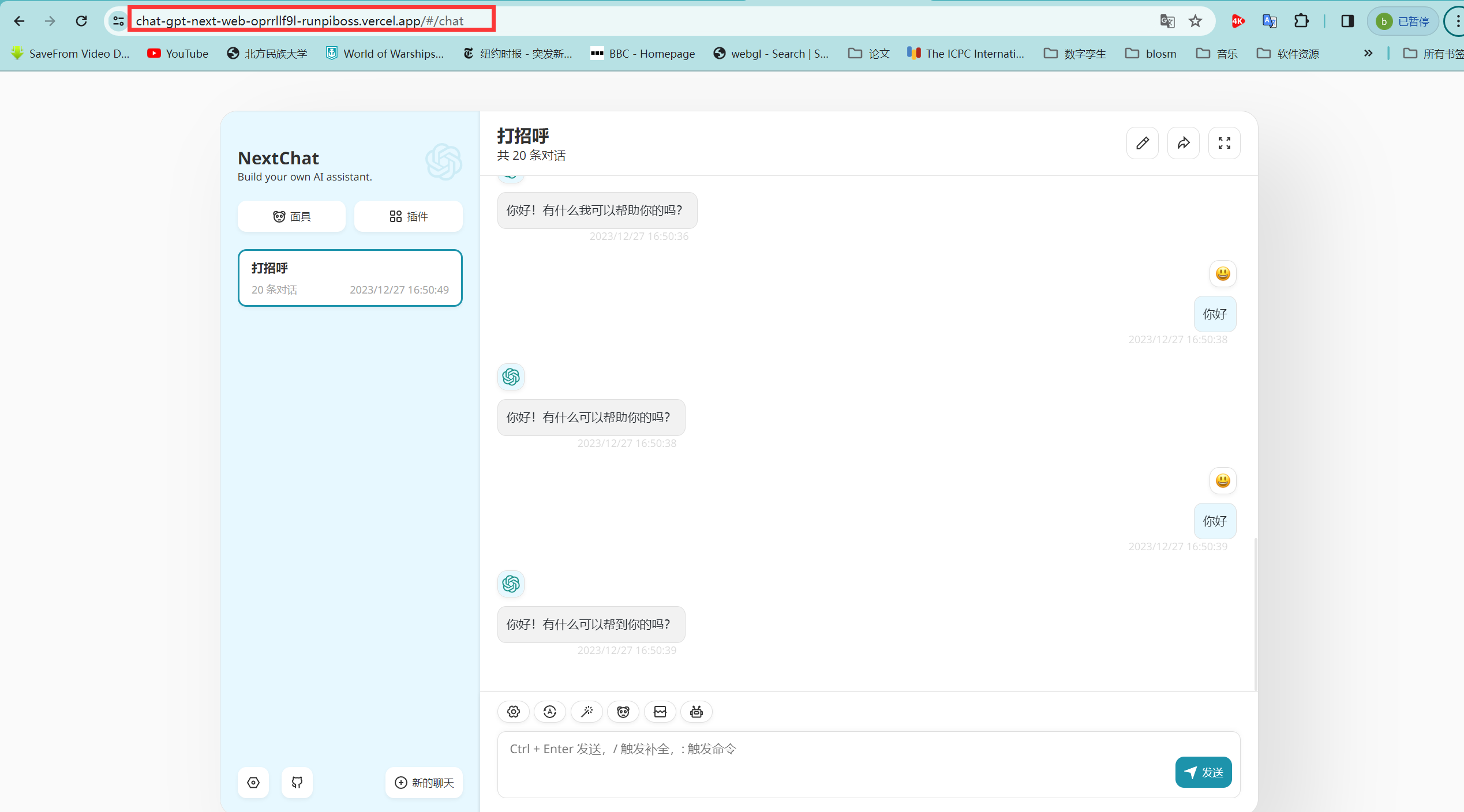The width and height of the screenshot is (1464, 812).
Task: Switch to the 面具 tab in the sidebar
Action: coord(291,216)
